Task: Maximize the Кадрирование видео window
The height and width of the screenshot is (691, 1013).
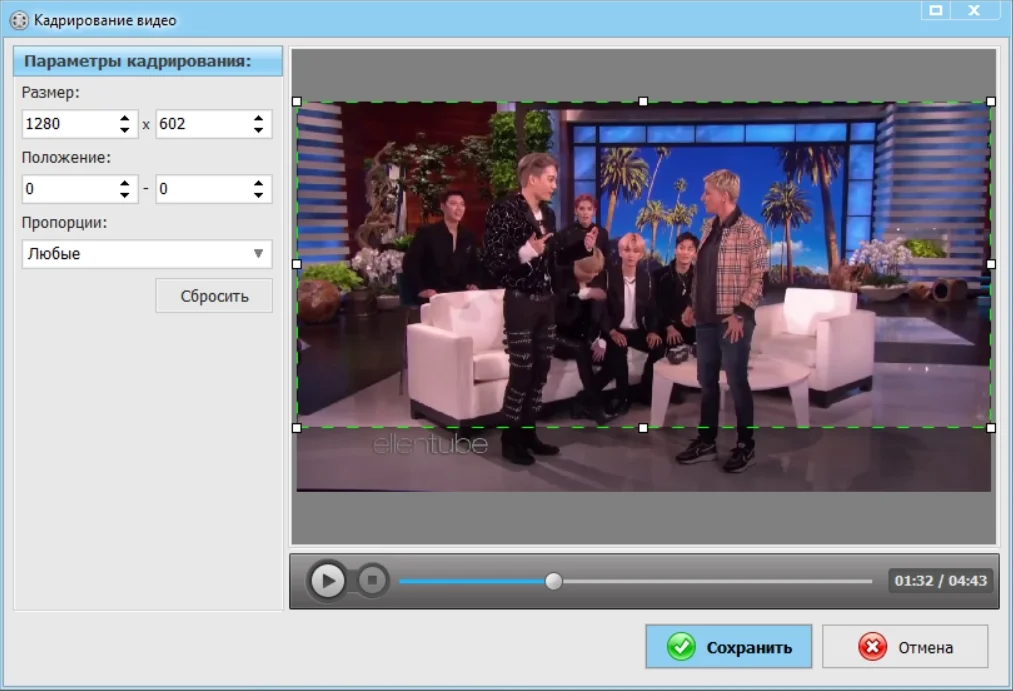Action: click(x=935, y=10)
